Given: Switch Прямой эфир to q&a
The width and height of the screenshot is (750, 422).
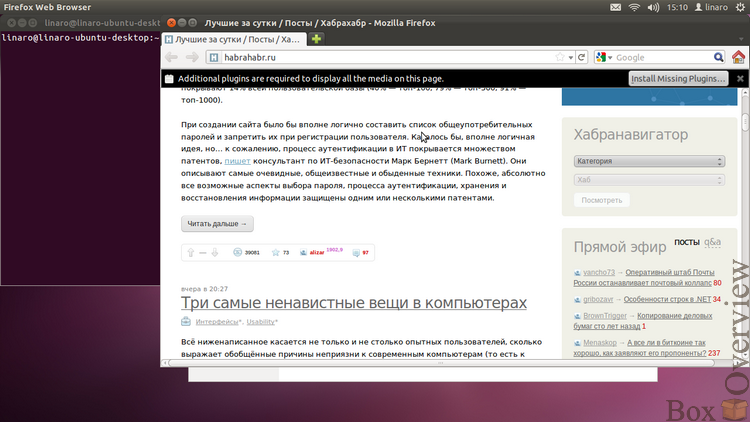Looking at the screenshot, I should point(712,242).
